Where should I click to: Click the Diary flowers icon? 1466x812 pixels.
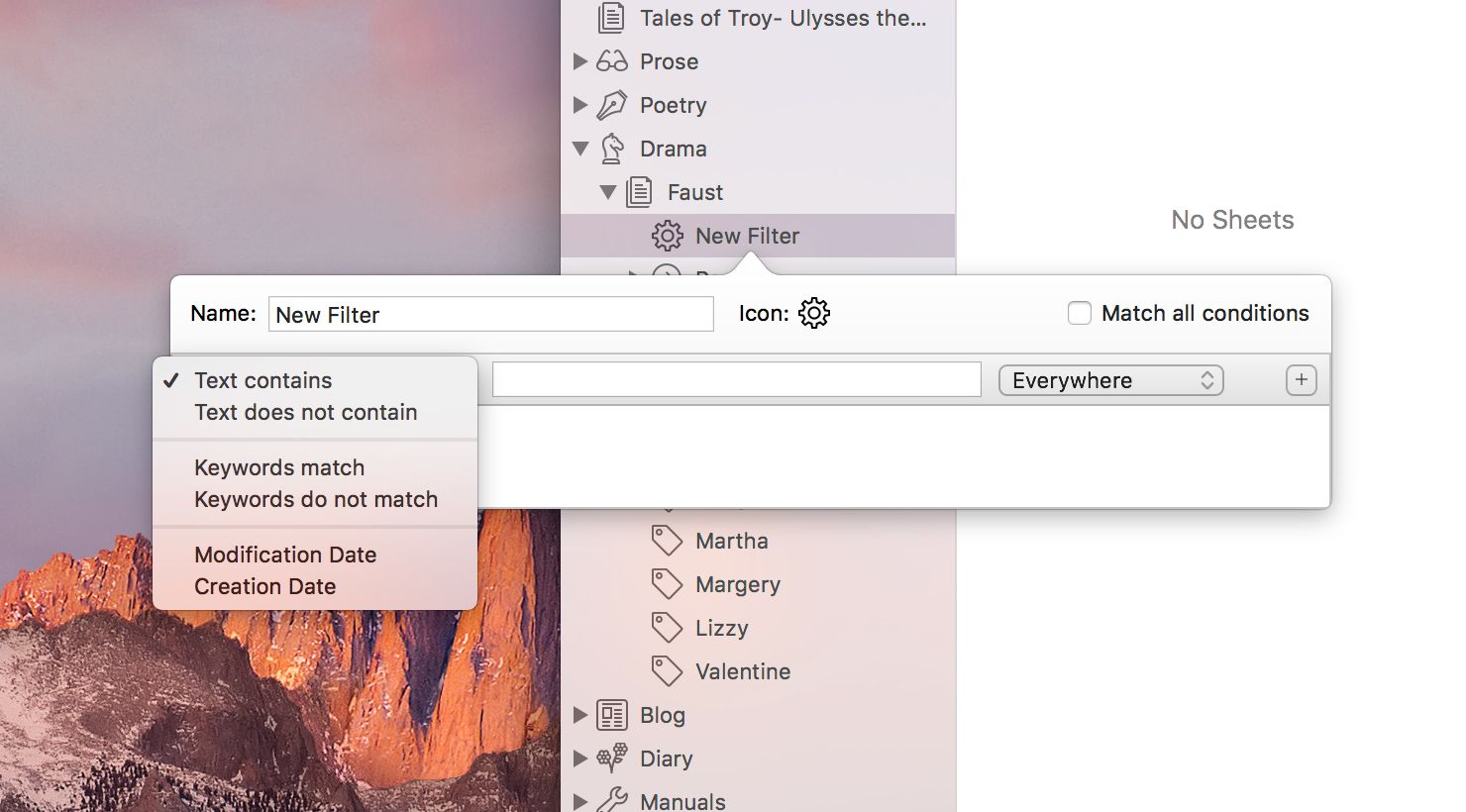pyautogui.click(x=612, y=759)
